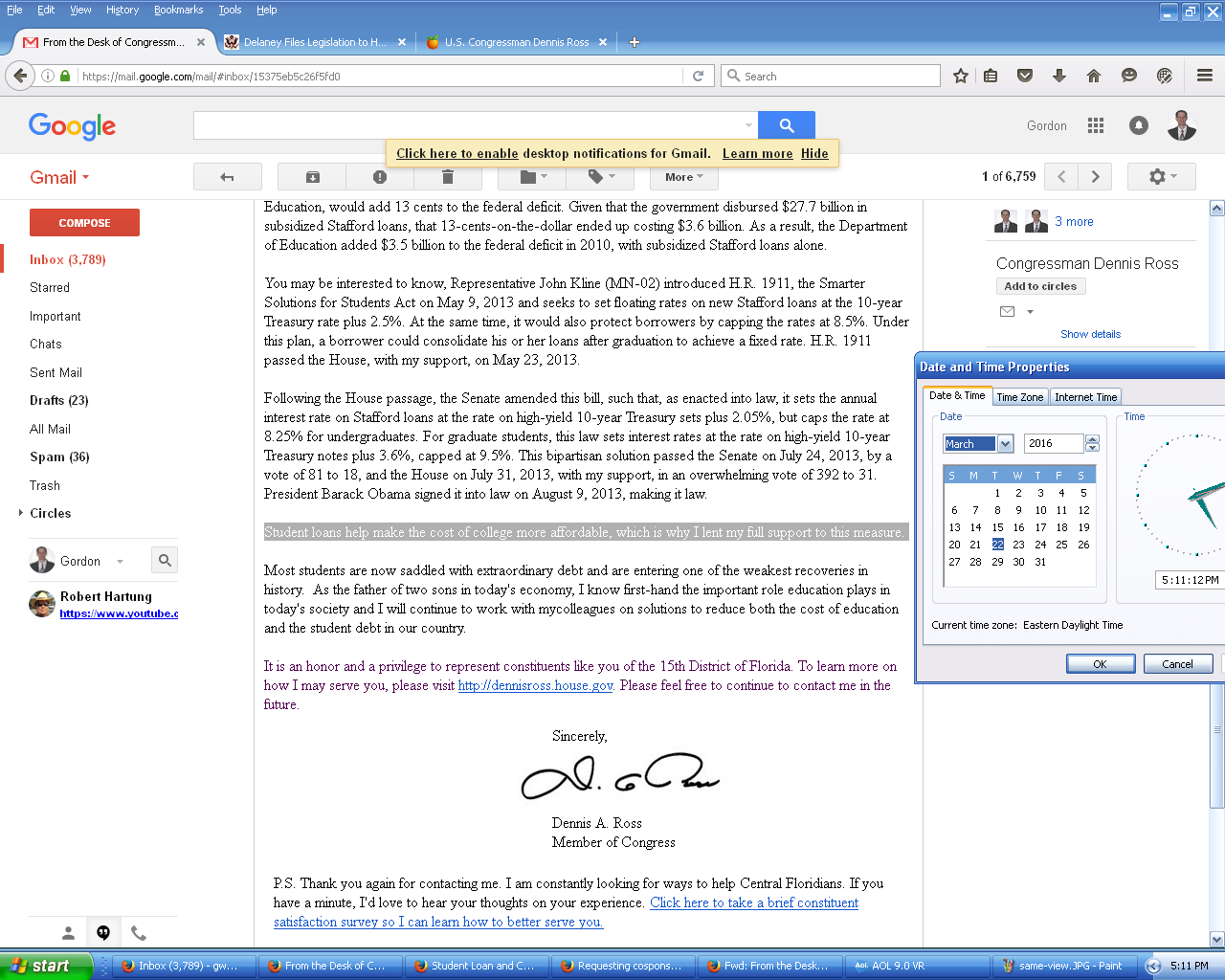Open Gordon chat status dropdown

pyautogui.click(x=120, y=562)
